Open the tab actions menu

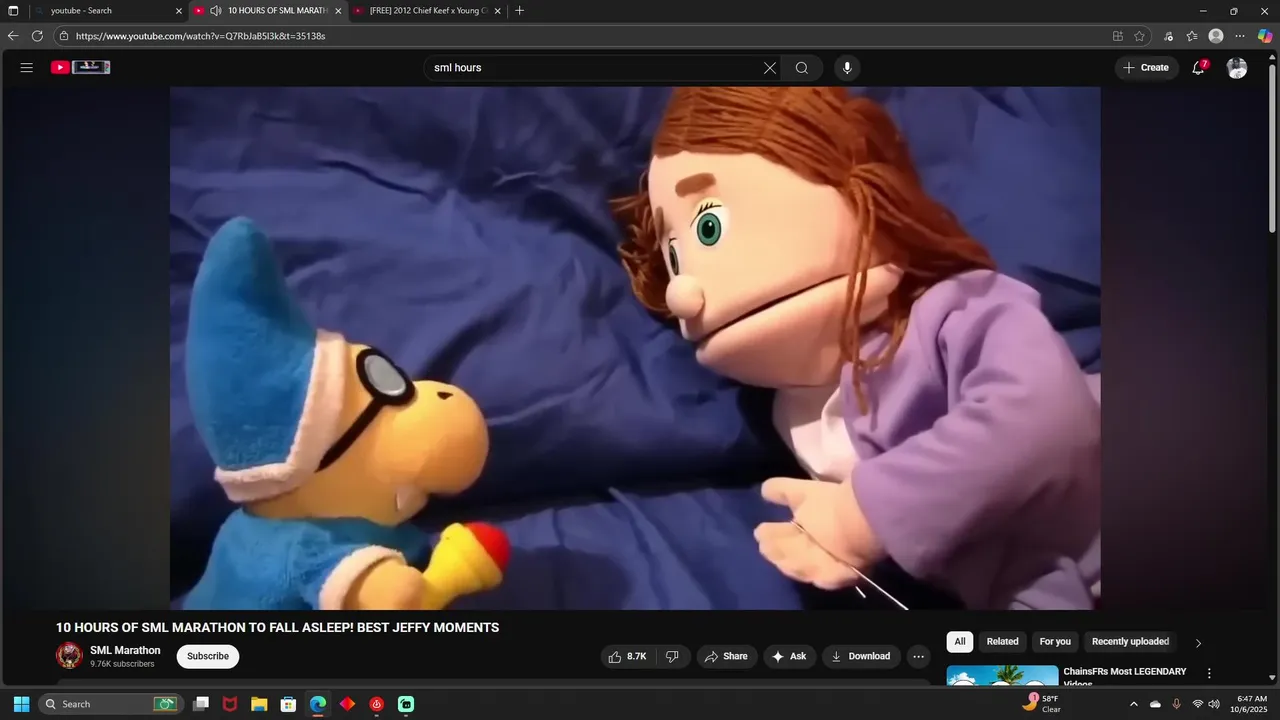coord(13,11)
